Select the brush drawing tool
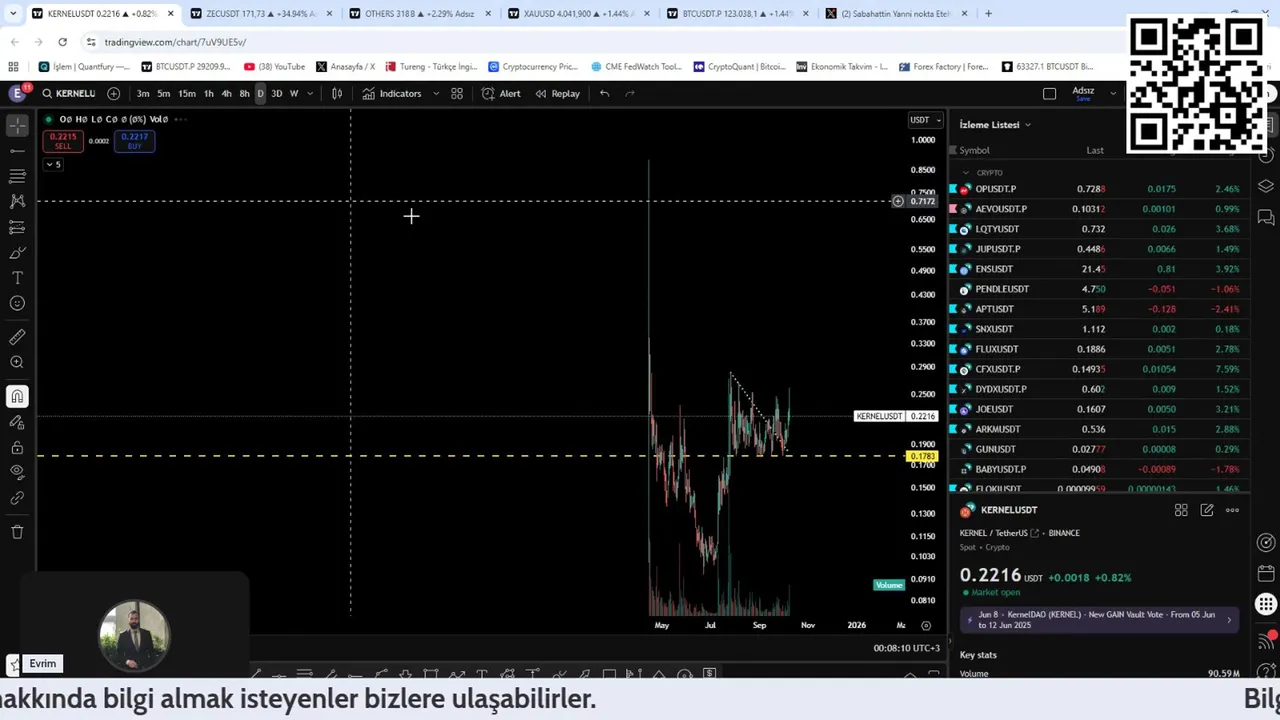 pyautogui.click(x=17, y=252)
